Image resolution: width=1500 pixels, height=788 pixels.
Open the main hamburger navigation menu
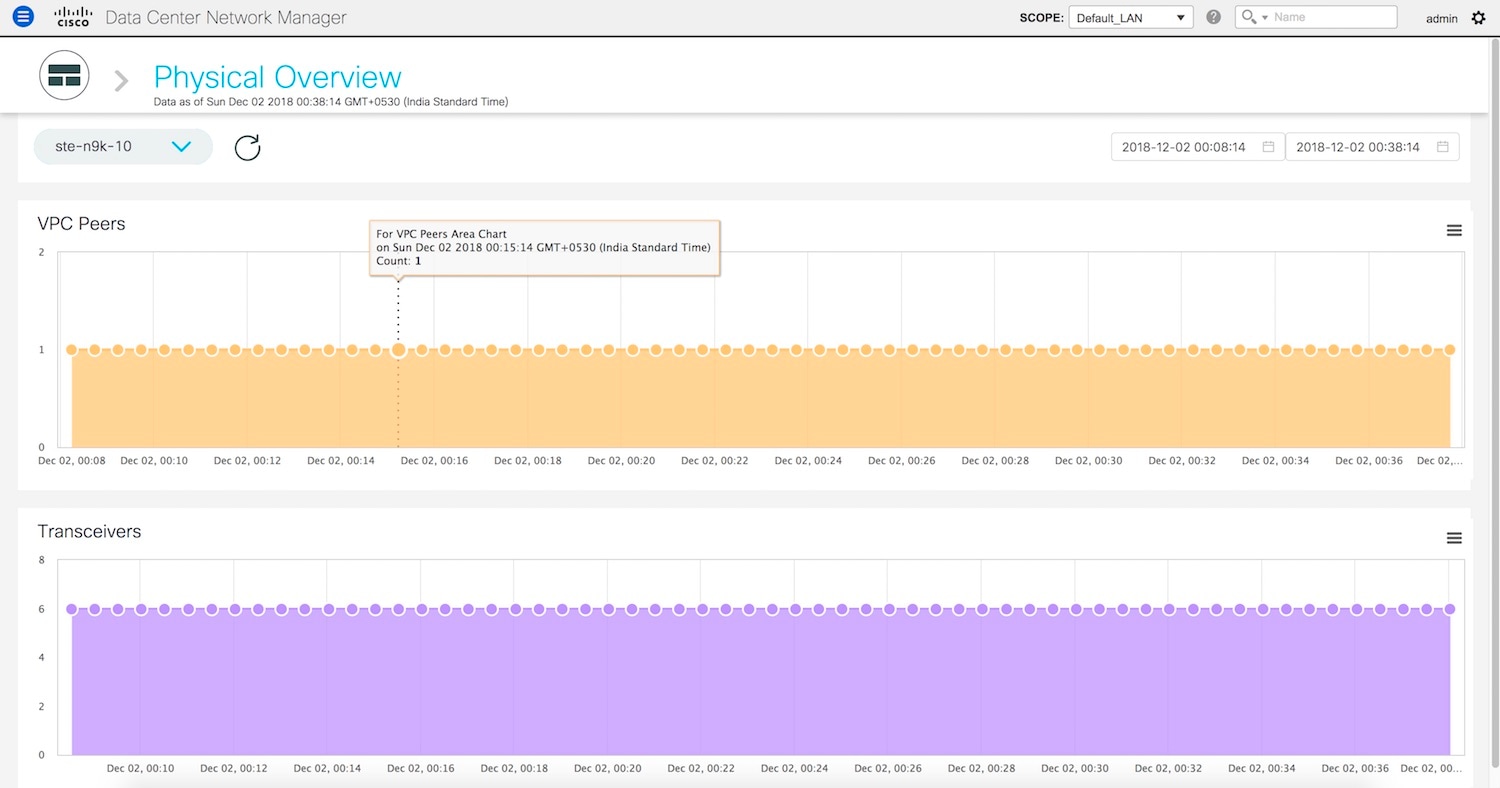(x=22, y=17)
